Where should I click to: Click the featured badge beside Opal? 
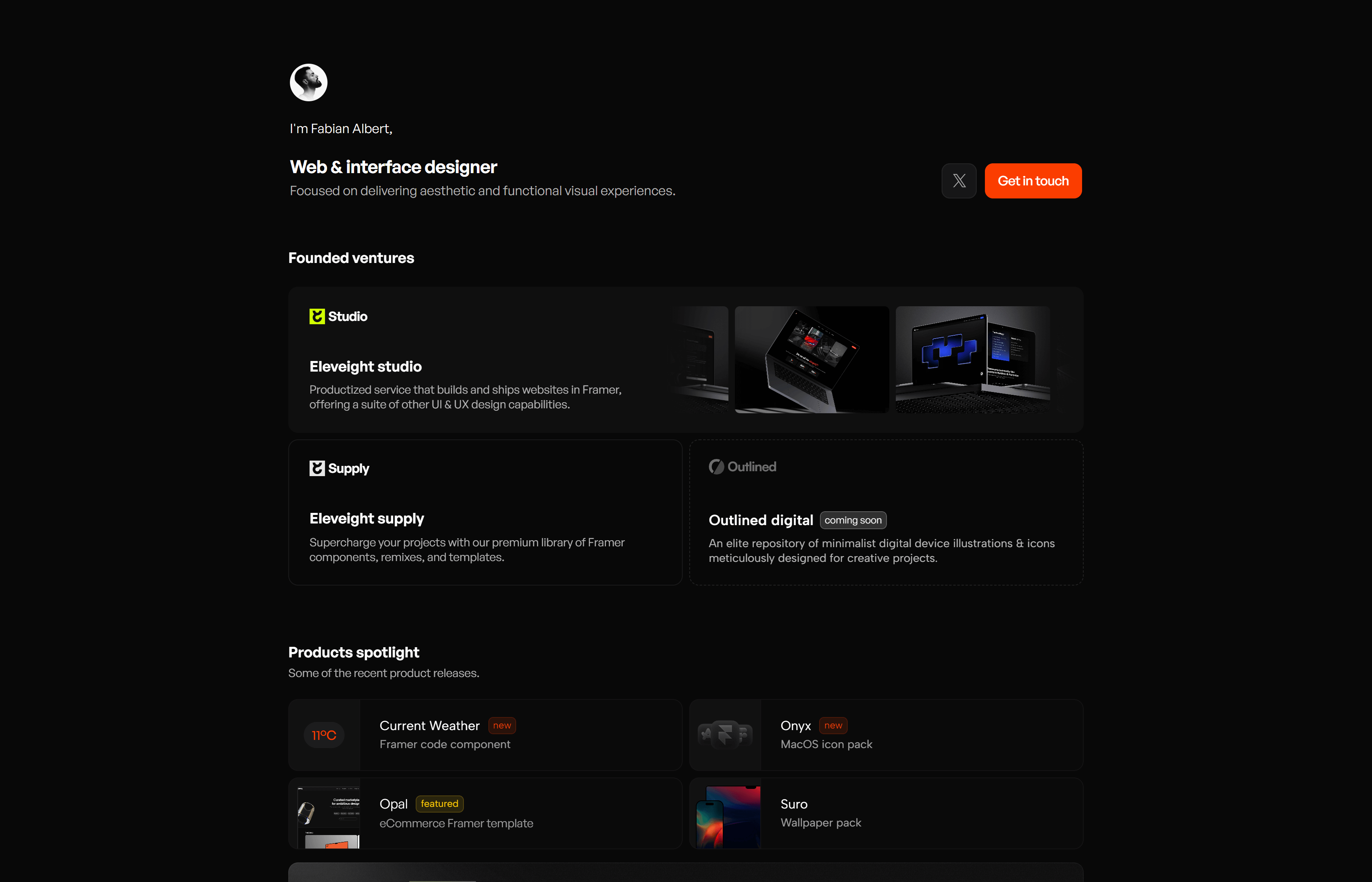[x=439, y=804]
